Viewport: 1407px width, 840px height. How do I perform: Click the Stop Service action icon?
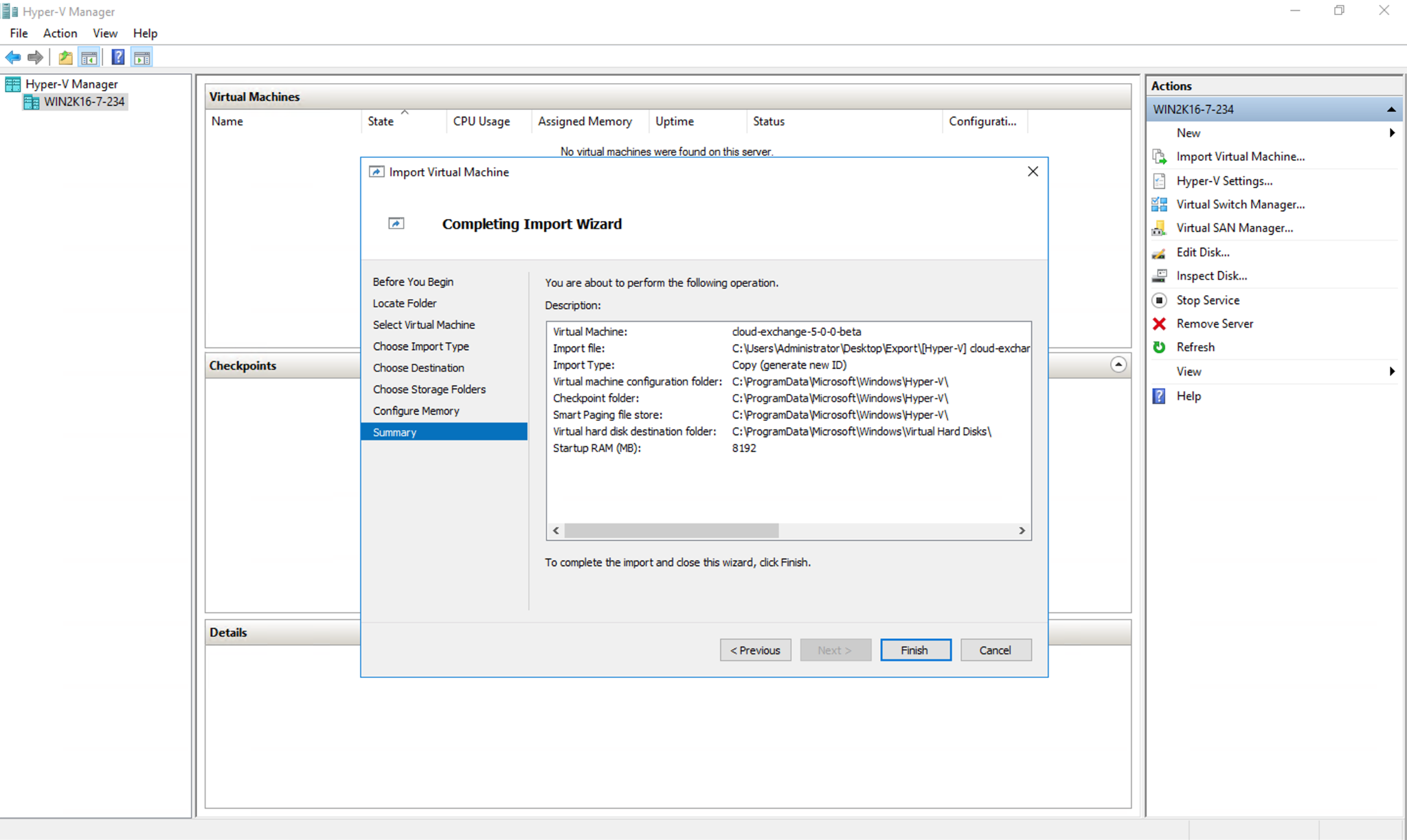[x=1160, y=300]
